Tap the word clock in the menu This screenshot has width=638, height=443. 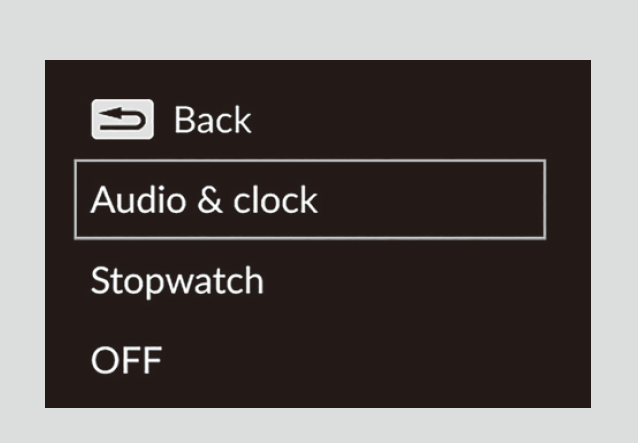pyautogui.click(x=275, y=200)
